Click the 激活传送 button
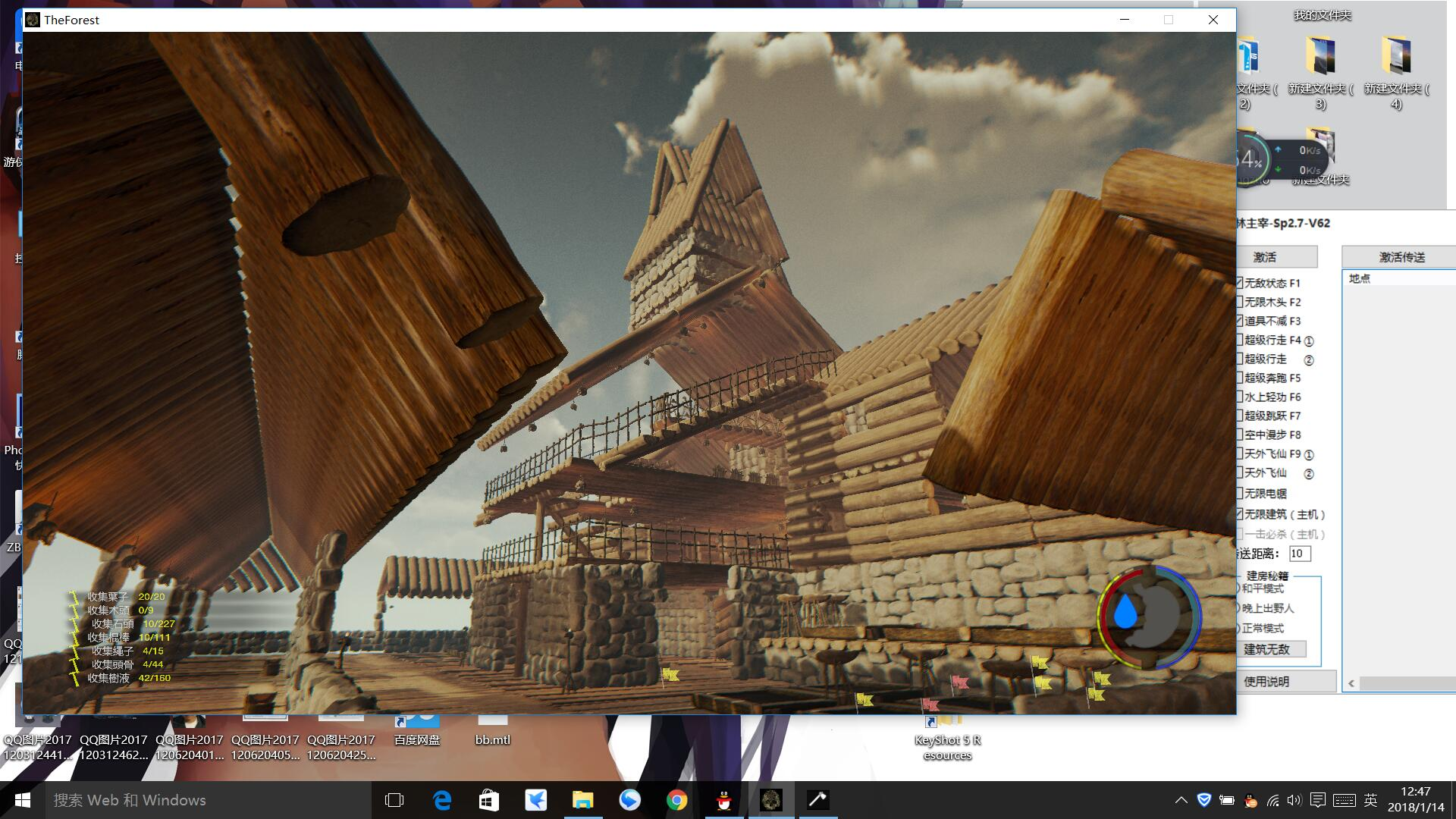 pyautogui.click(x=1400, y=257)
